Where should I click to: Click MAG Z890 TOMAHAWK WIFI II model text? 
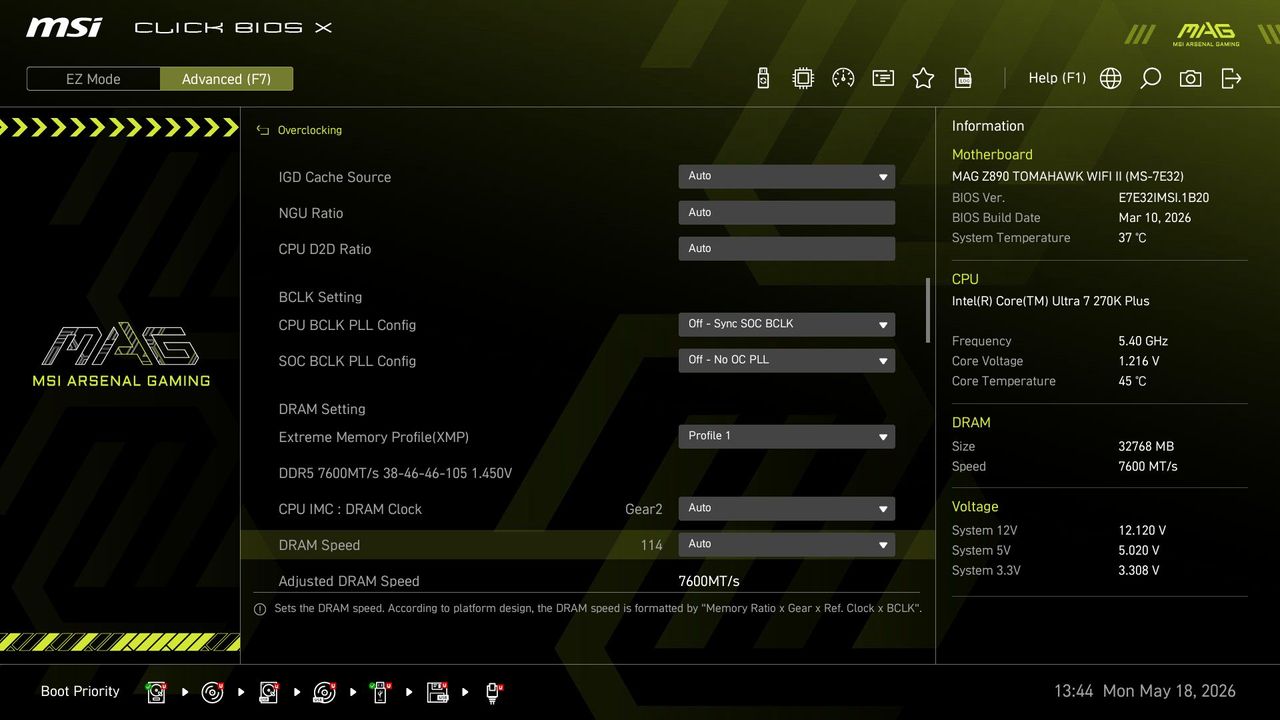tap(1068, 176)
